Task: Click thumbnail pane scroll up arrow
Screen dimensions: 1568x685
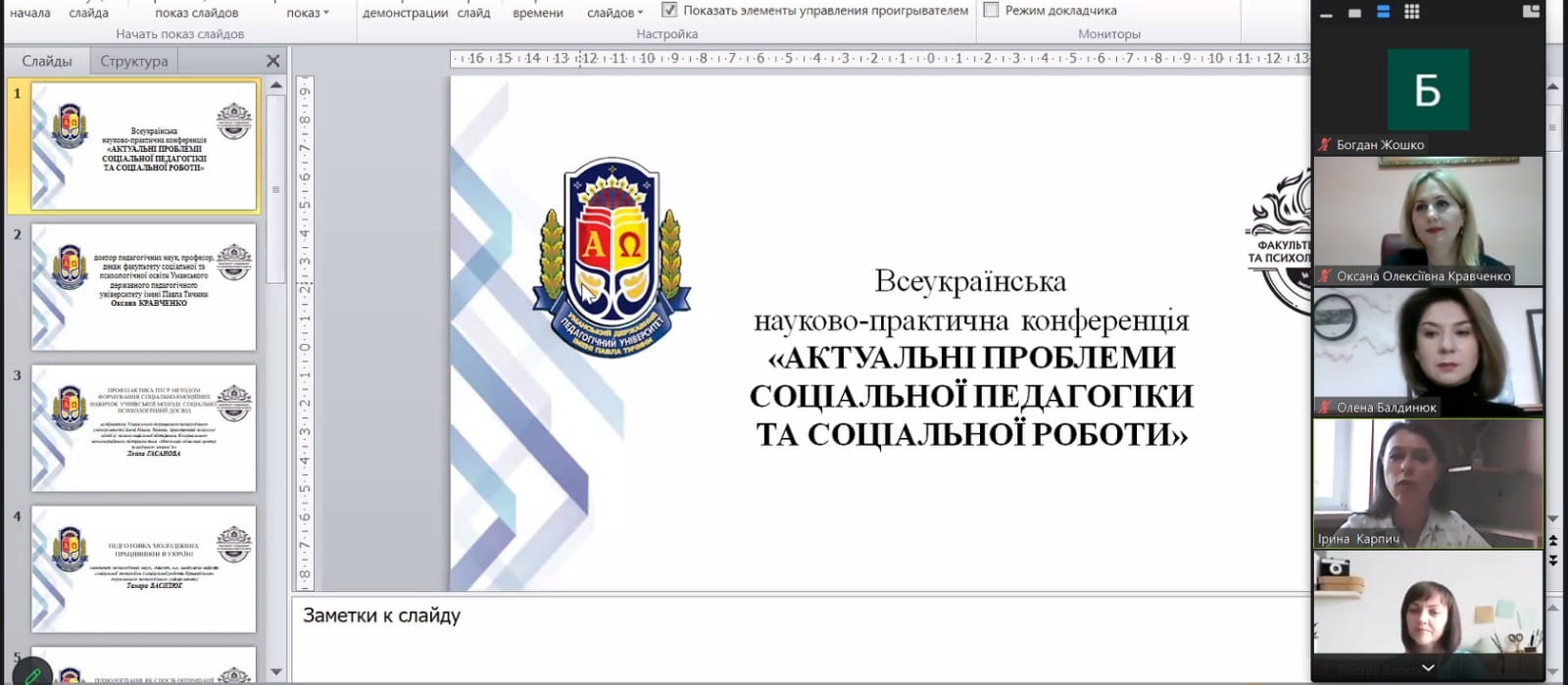Action: [276, 85]
